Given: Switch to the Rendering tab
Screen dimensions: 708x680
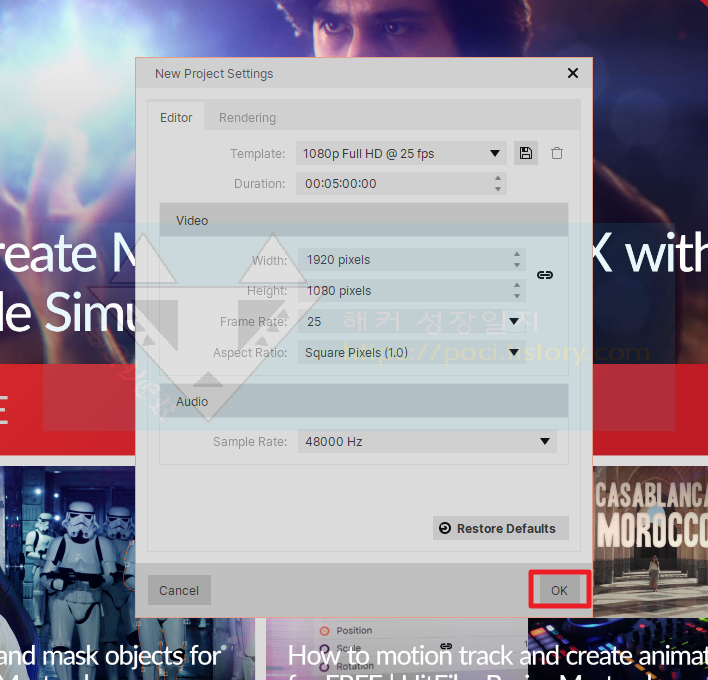Looking at the screenshot, I should click(x=247, y=117).
